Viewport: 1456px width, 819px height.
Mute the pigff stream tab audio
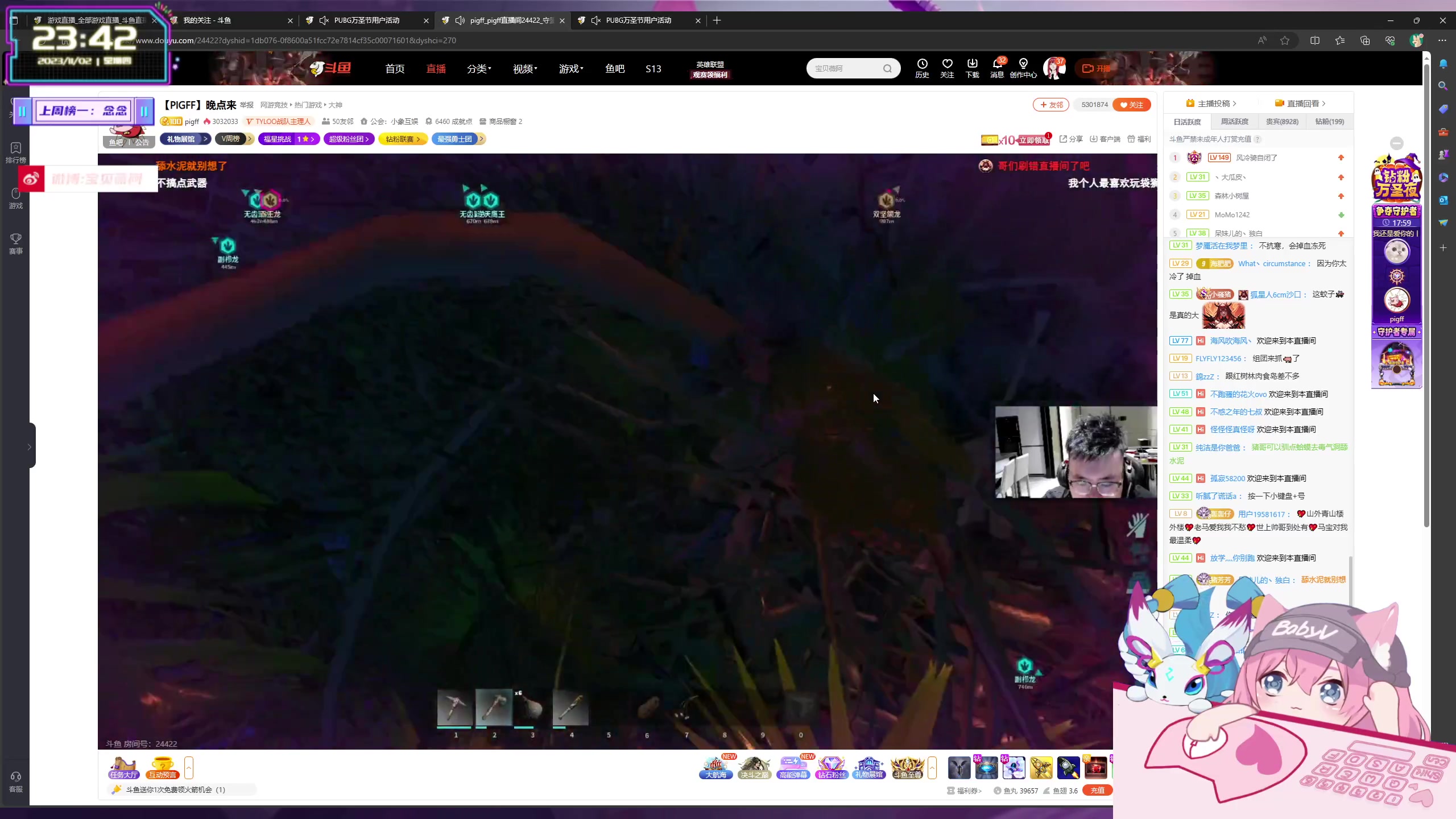coord(460,20)
